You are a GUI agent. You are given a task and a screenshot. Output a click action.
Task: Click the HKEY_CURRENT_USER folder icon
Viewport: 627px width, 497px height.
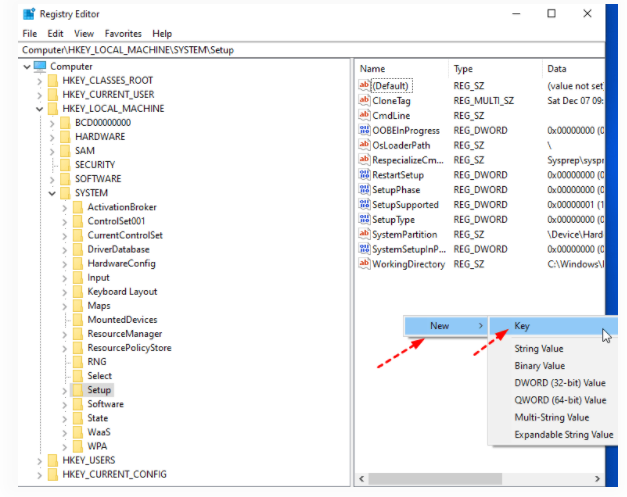pyautogui.click(x=53, y=94)
